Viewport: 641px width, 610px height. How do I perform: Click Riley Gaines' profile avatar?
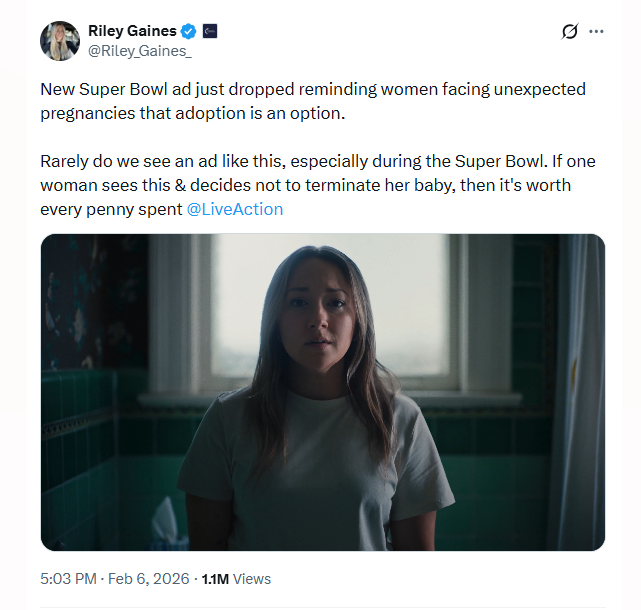coord(60,40)
